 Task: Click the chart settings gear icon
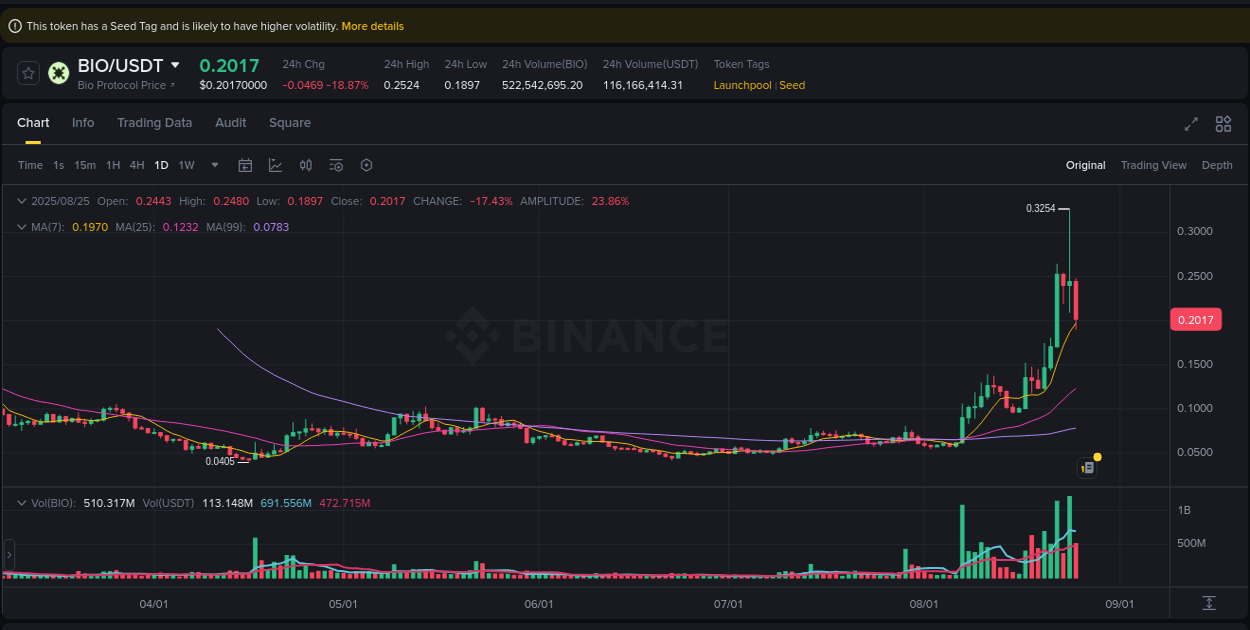coord(366,165)
